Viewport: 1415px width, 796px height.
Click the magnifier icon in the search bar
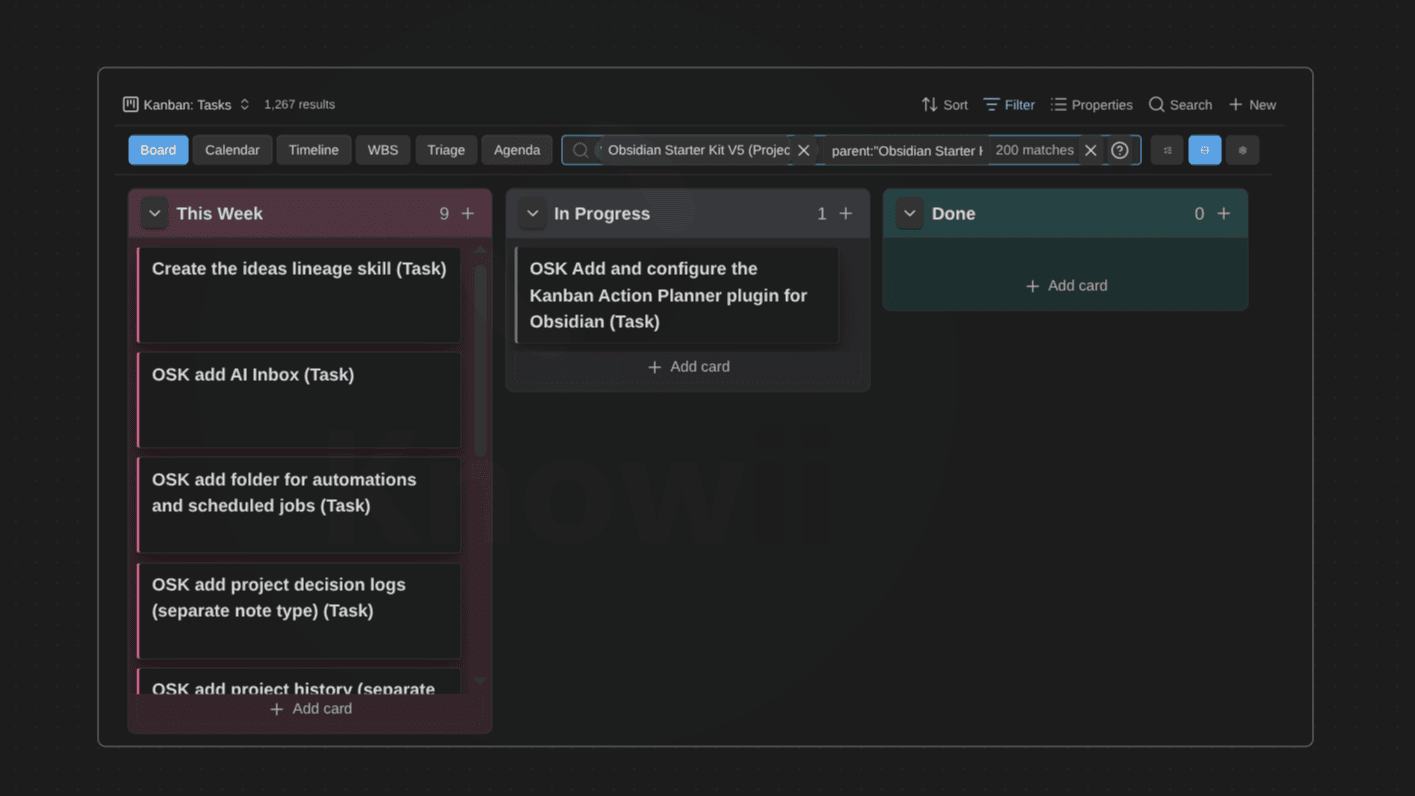tap(580, 151)
